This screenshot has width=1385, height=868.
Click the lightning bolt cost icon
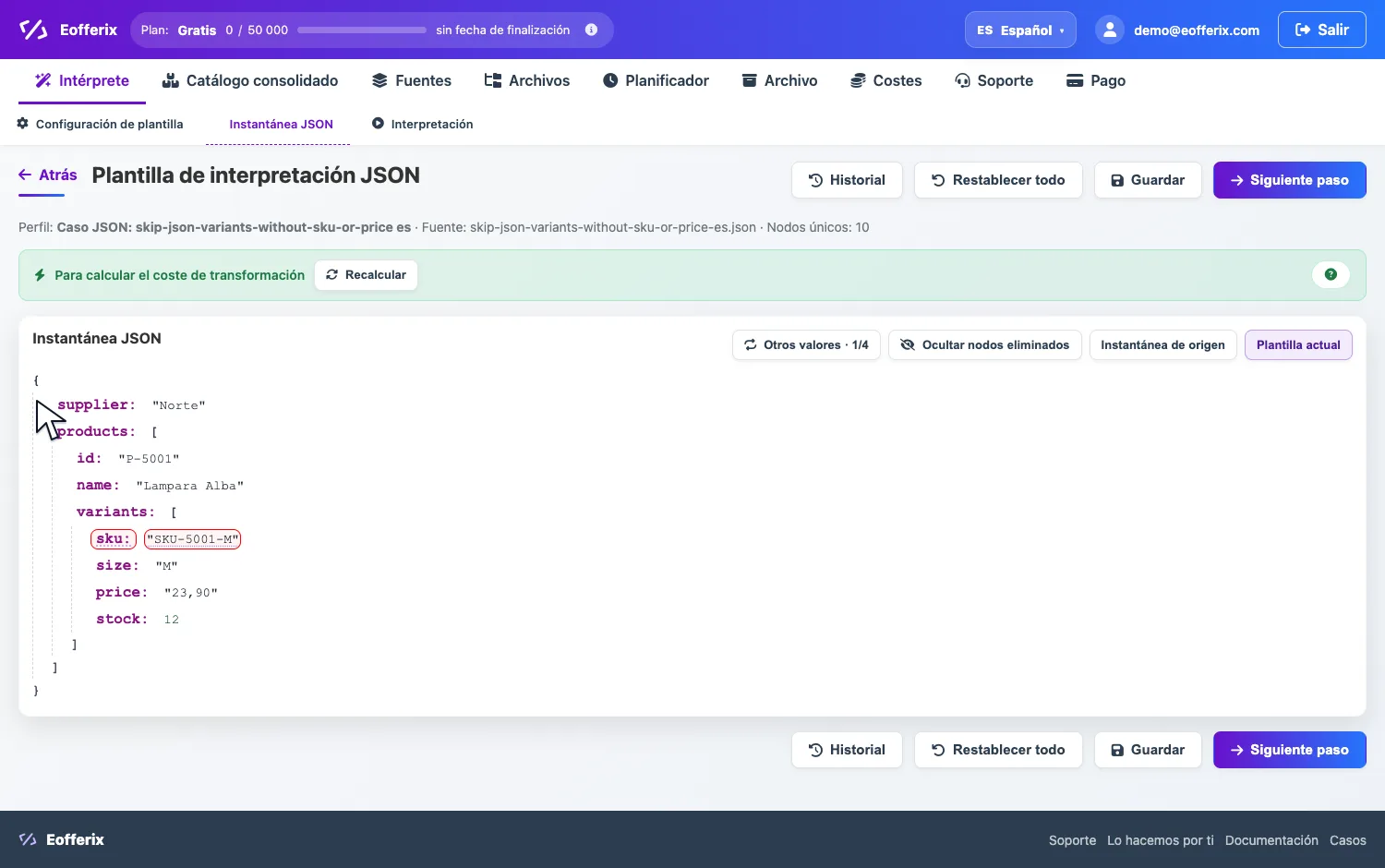click(x=40, y=275)
